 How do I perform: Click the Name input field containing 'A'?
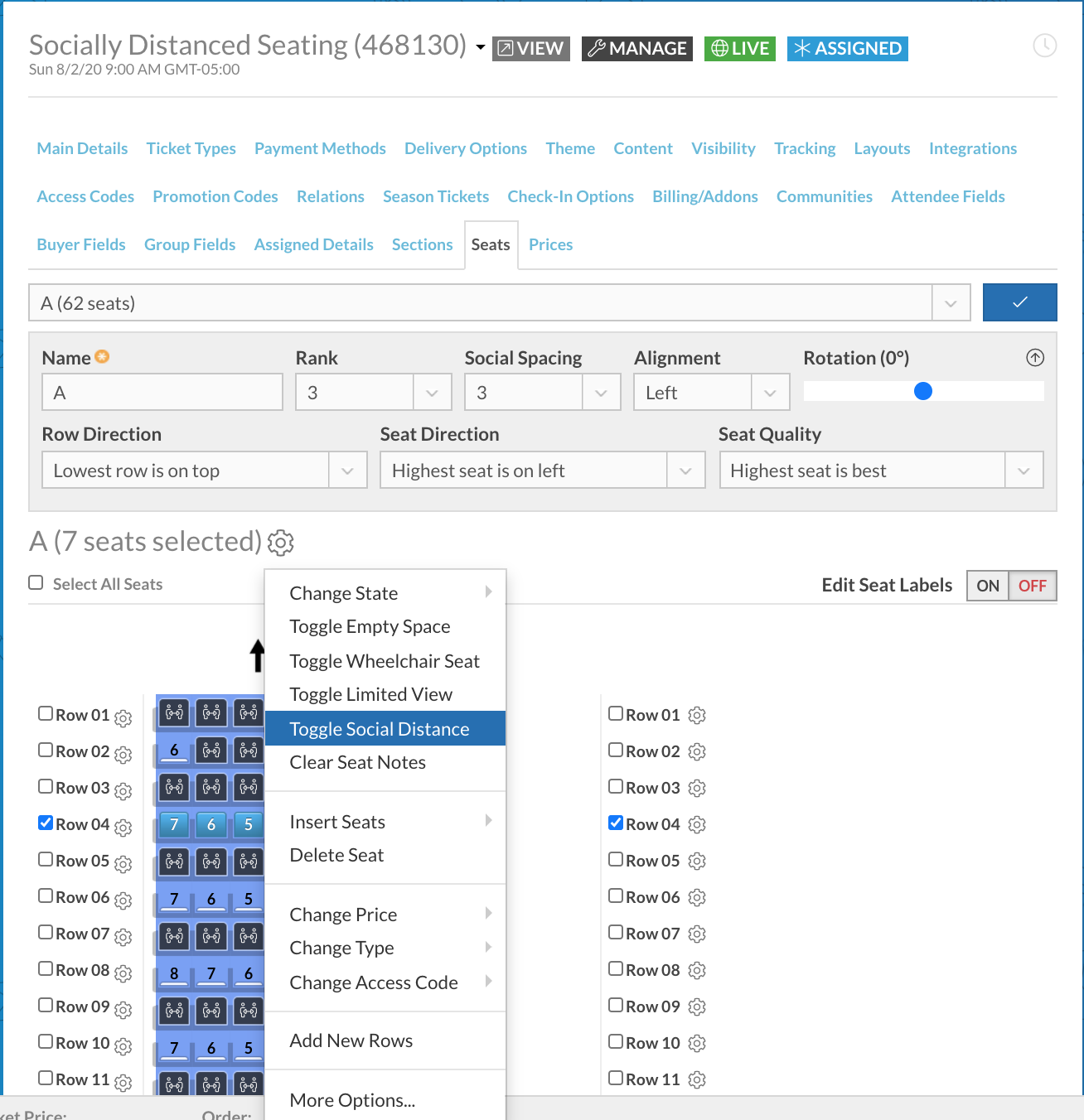pos(162,392)
